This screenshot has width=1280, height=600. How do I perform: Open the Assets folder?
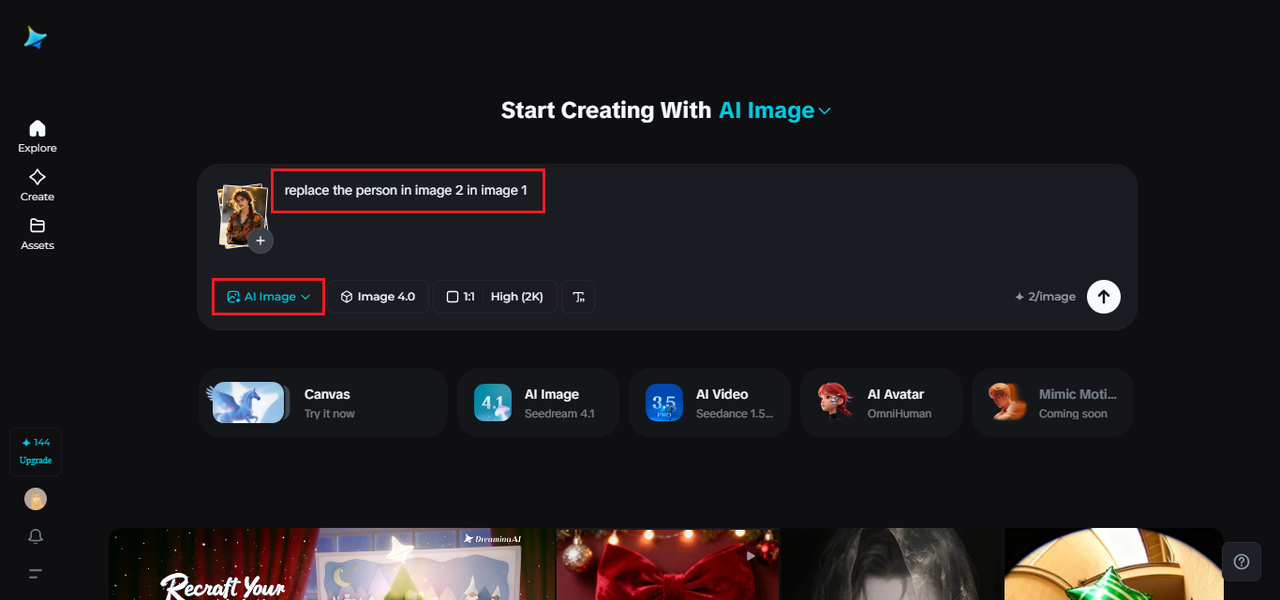pyautogui.click(x=37, y=233)
